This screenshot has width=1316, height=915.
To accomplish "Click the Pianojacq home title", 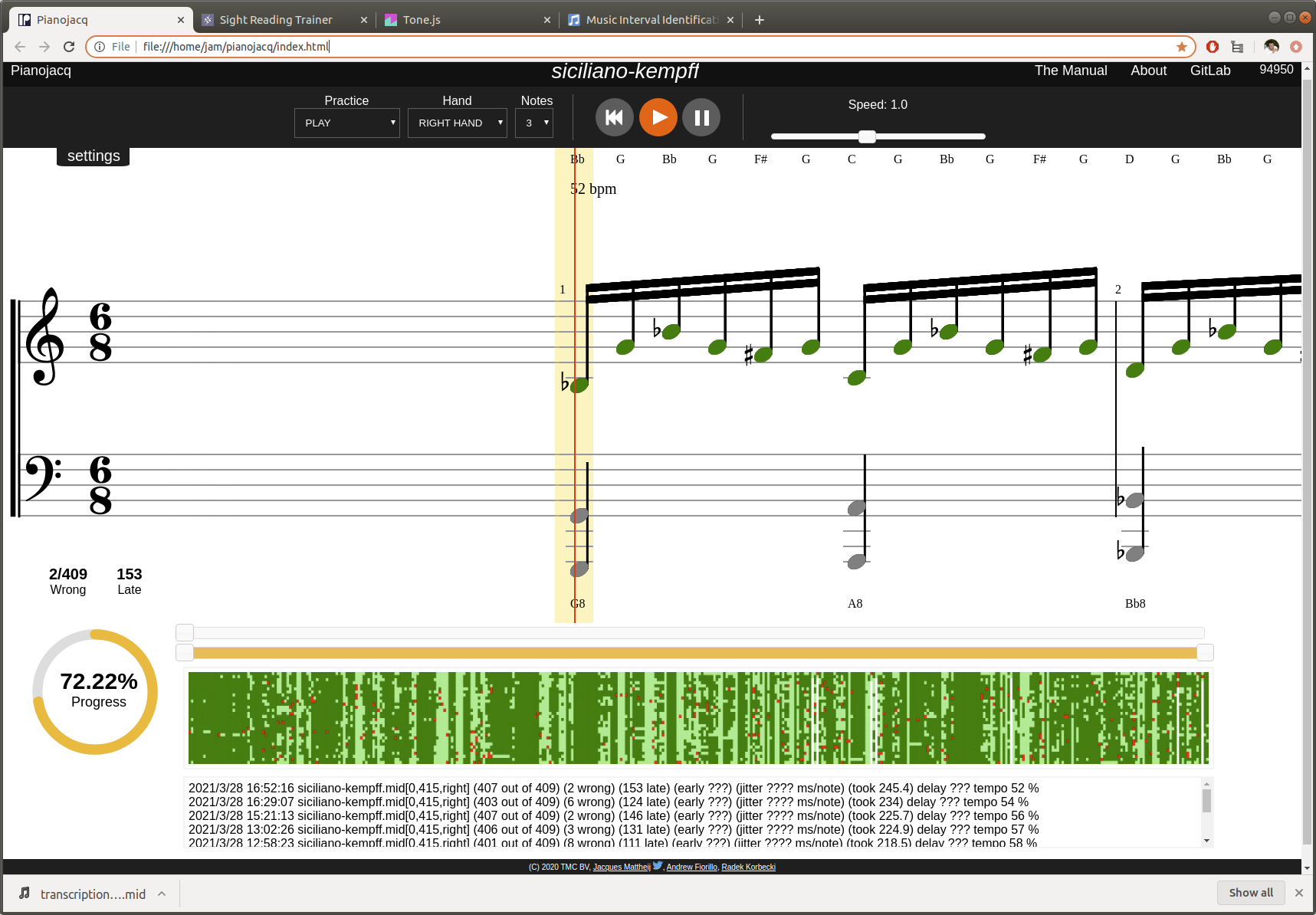I will point(41,71).
